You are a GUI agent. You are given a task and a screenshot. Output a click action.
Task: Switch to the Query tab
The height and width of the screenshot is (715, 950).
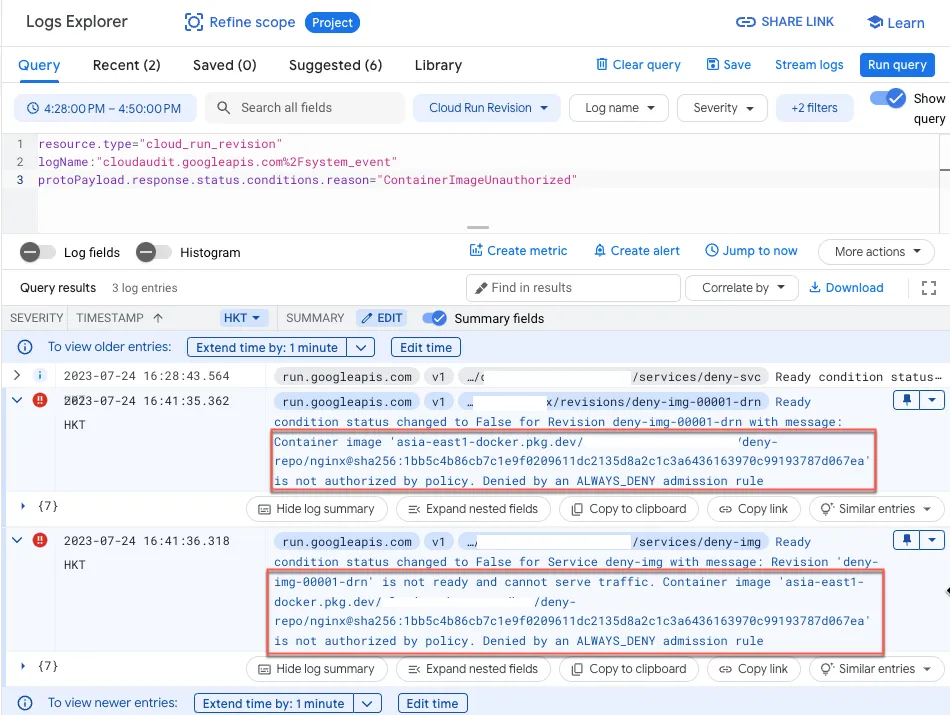tap(39, 65)
